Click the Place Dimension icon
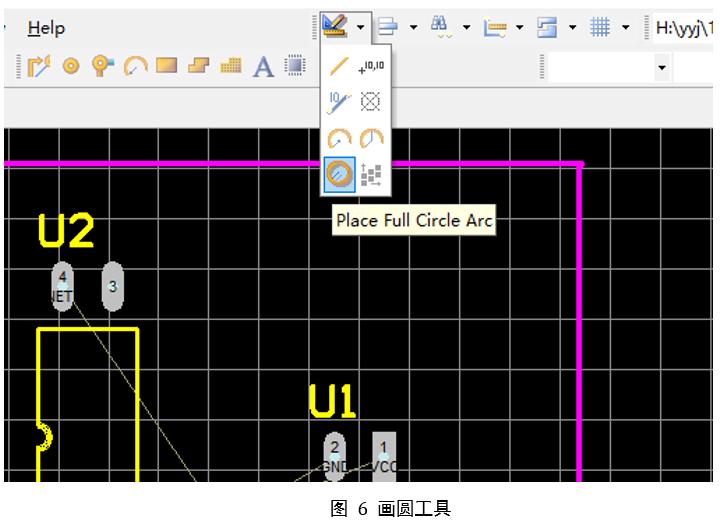Screen dimensions: 720x530 [495, 27]
